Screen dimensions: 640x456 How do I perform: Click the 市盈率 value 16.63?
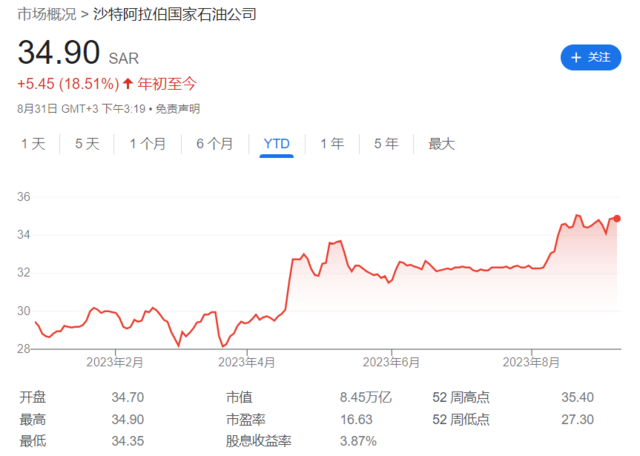[356, 419]
